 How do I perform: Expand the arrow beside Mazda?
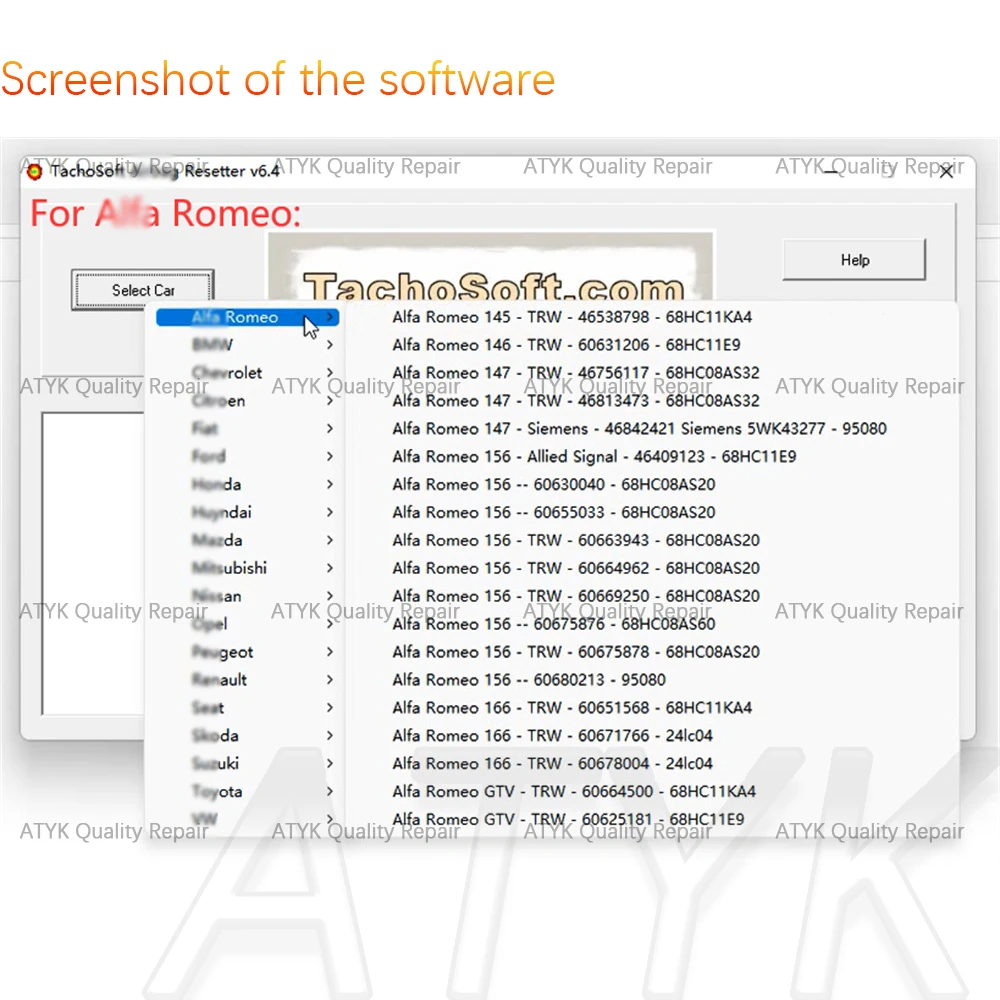coord(330,540)
